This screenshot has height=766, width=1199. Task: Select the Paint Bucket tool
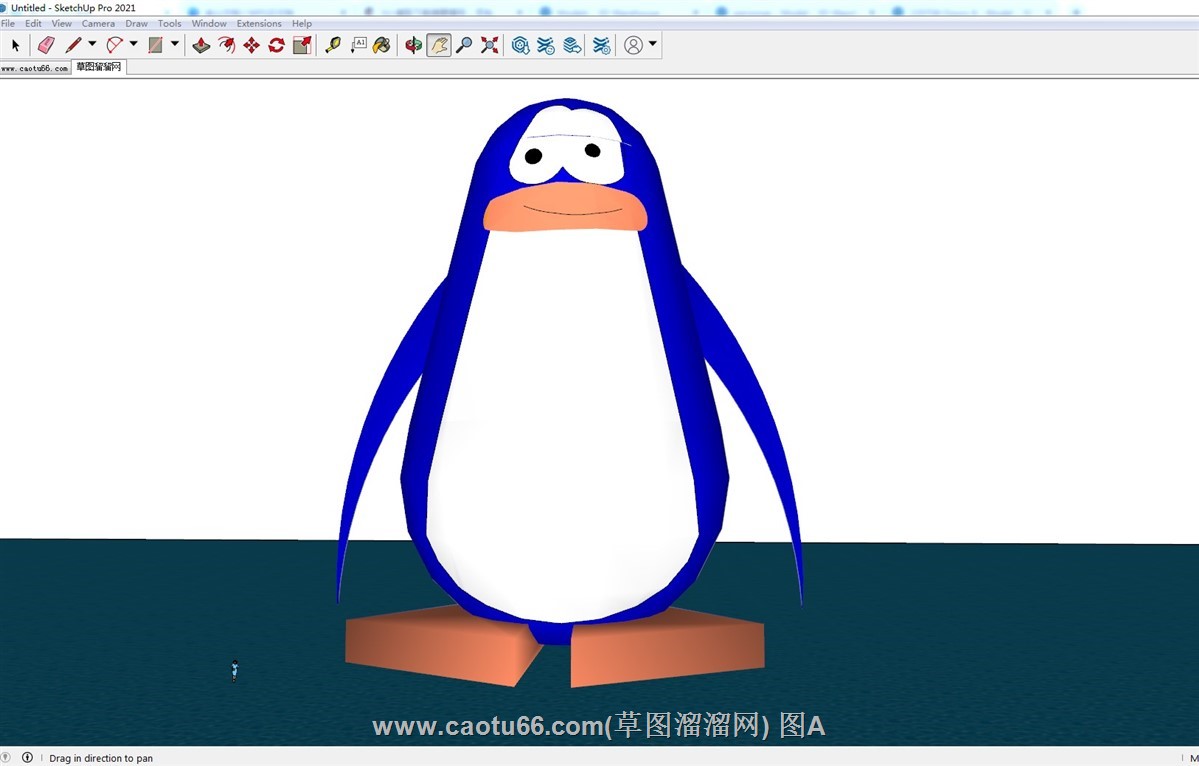click(x=382, y=45)
